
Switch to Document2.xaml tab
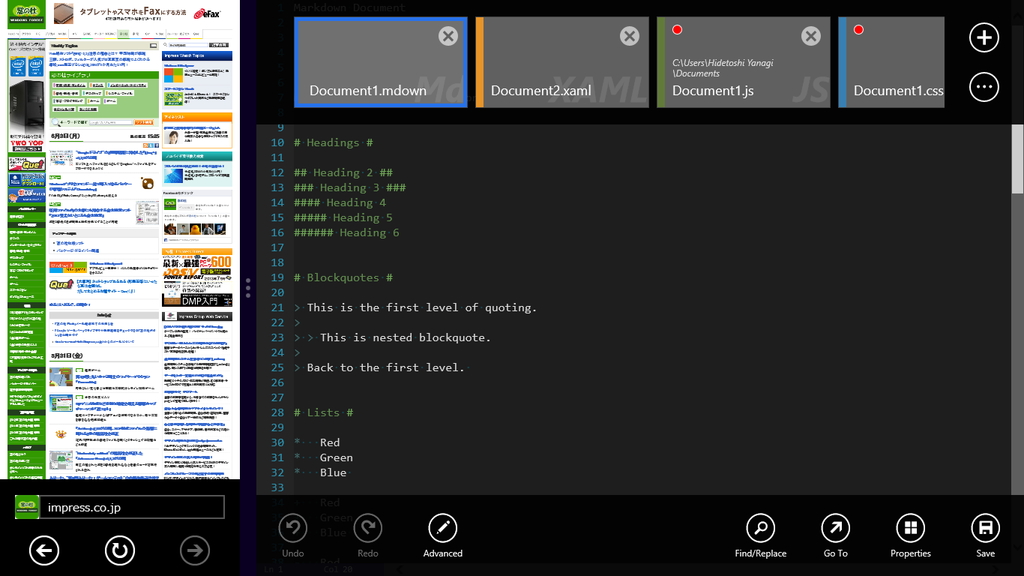[562, 62]
